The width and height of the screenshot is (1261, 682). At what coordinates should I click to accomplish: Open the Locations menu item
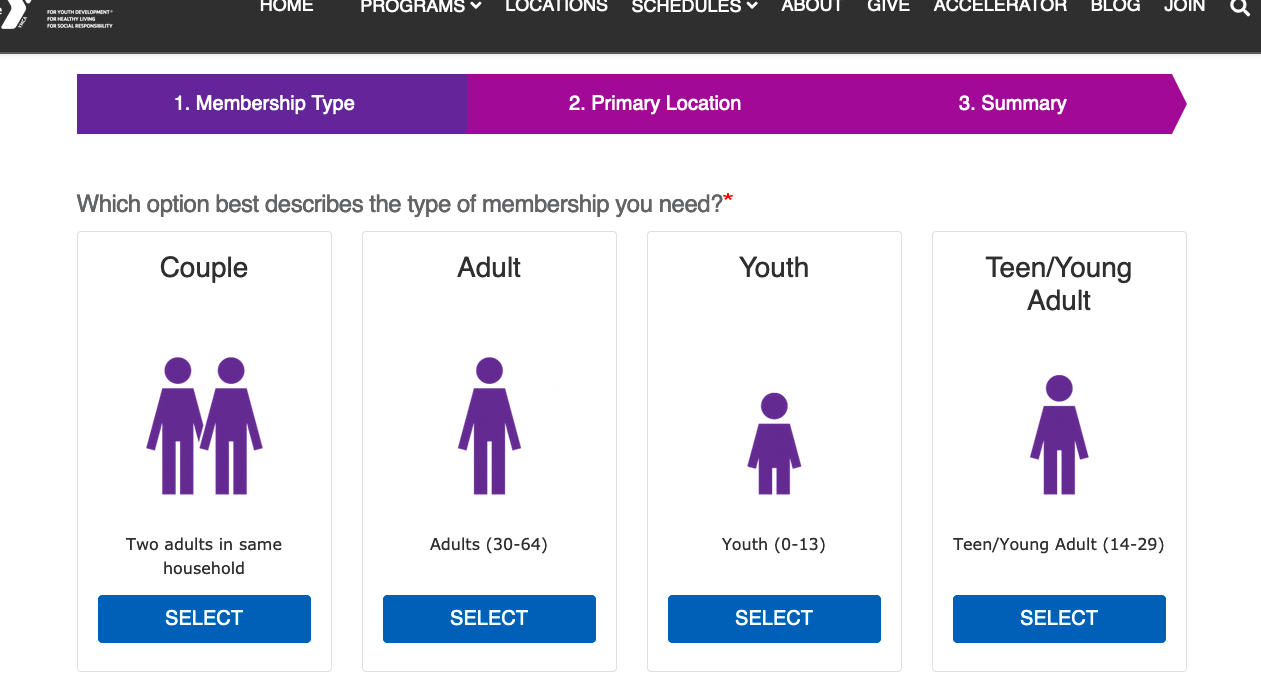coord(556,6)
